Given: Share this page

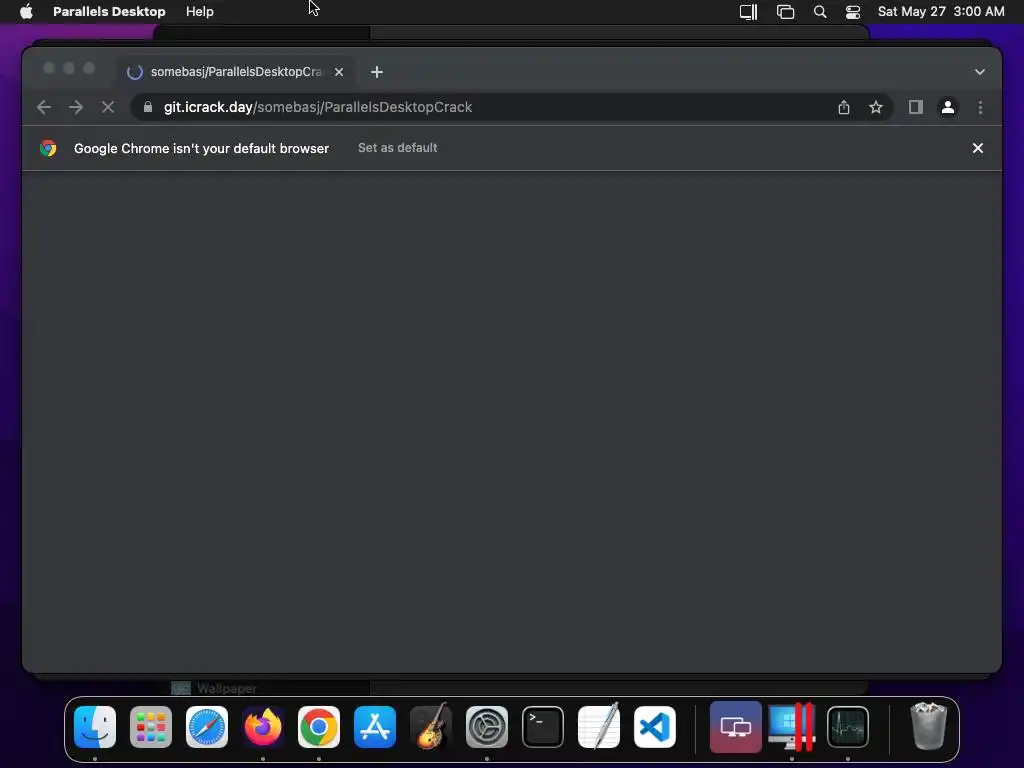Looking at the screenshot, I should pyautogui.click(x=844, y=107).
